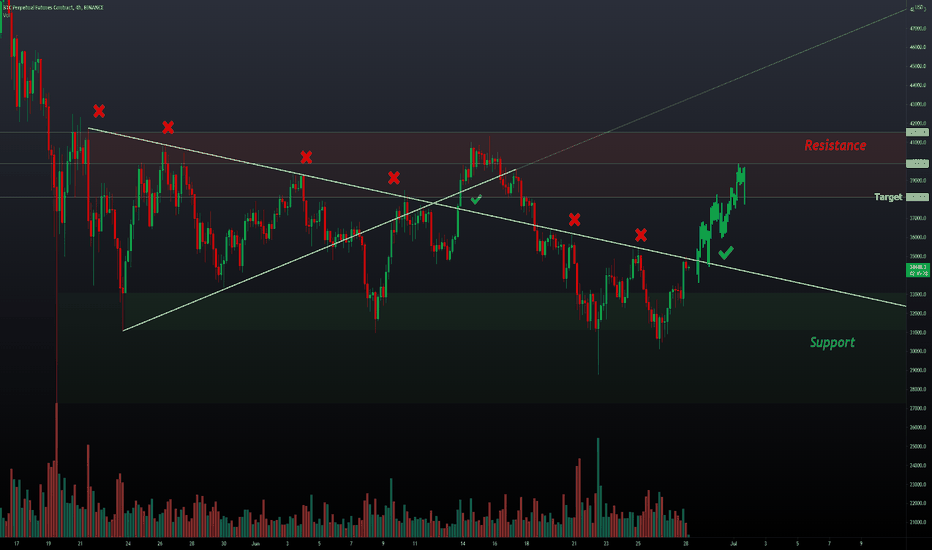Image resolution: width=932 pixels, height=550 pixels.
Task: Click the 11 date label on time axis
Action: click(415, 543)
